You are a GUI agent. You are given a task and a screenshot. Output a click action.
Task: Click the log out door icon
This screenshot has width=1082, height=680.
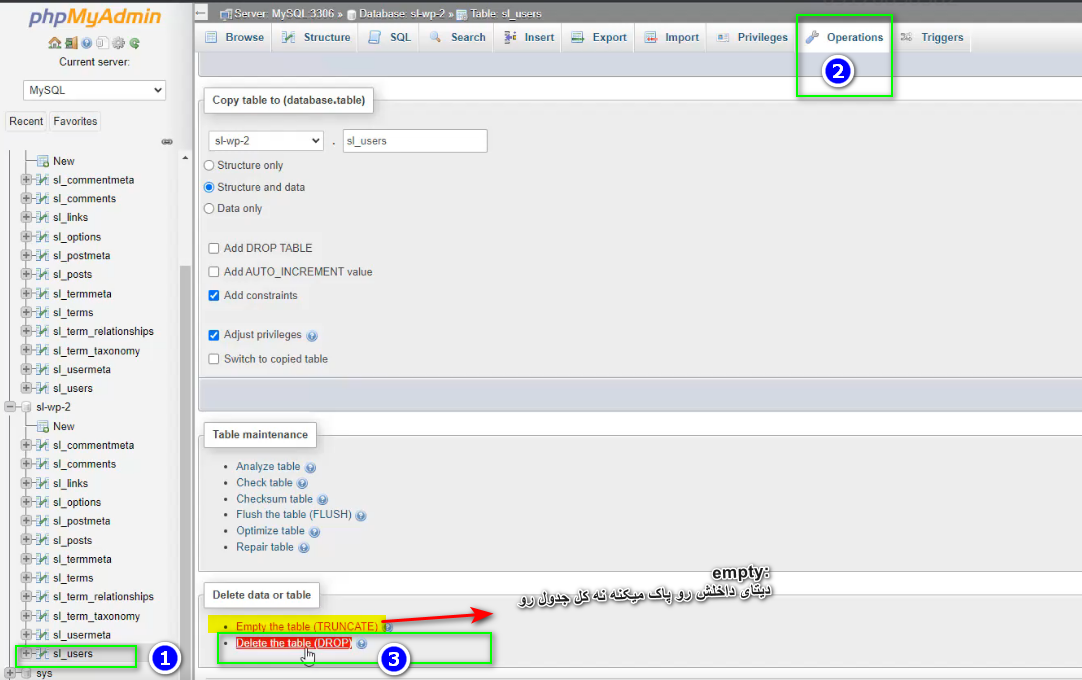point(71,43)
